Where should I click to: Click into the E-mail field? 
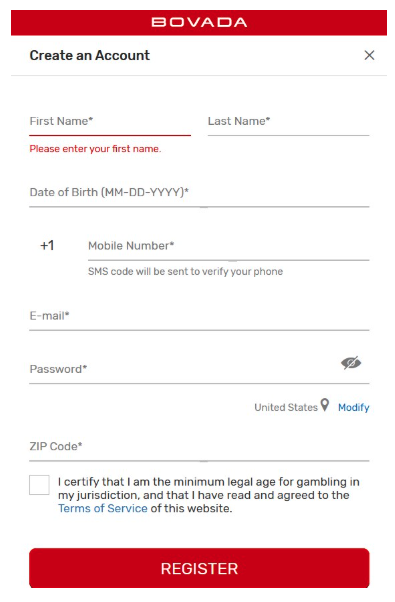coord(199,317)
